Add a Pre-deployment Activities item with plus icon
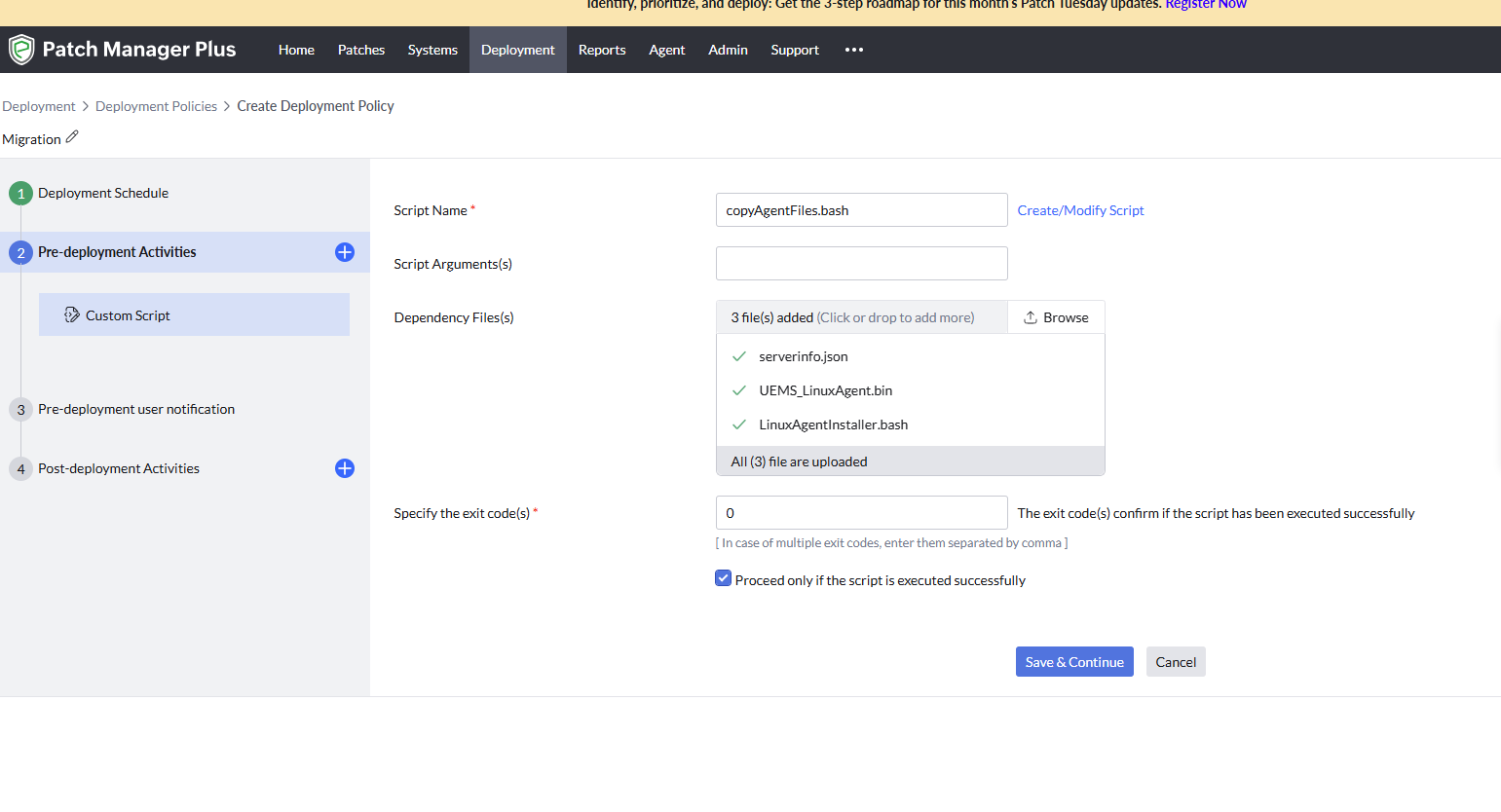1501x812 pixels. click(x=345, y=252)
